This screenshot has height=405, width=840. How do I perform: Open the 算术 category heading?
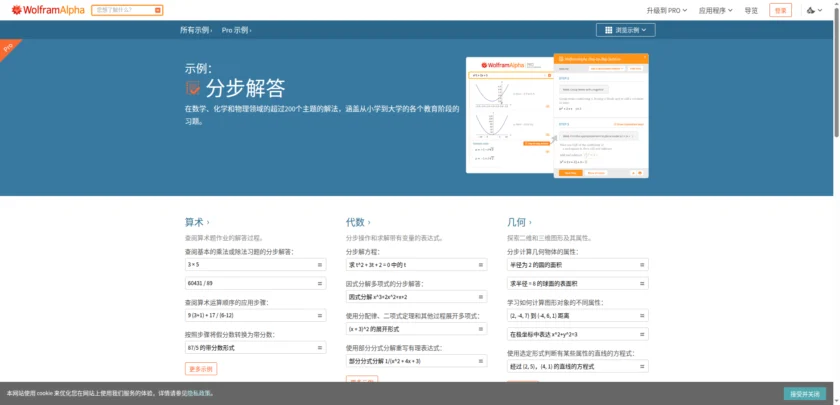[x=197, y=222]
